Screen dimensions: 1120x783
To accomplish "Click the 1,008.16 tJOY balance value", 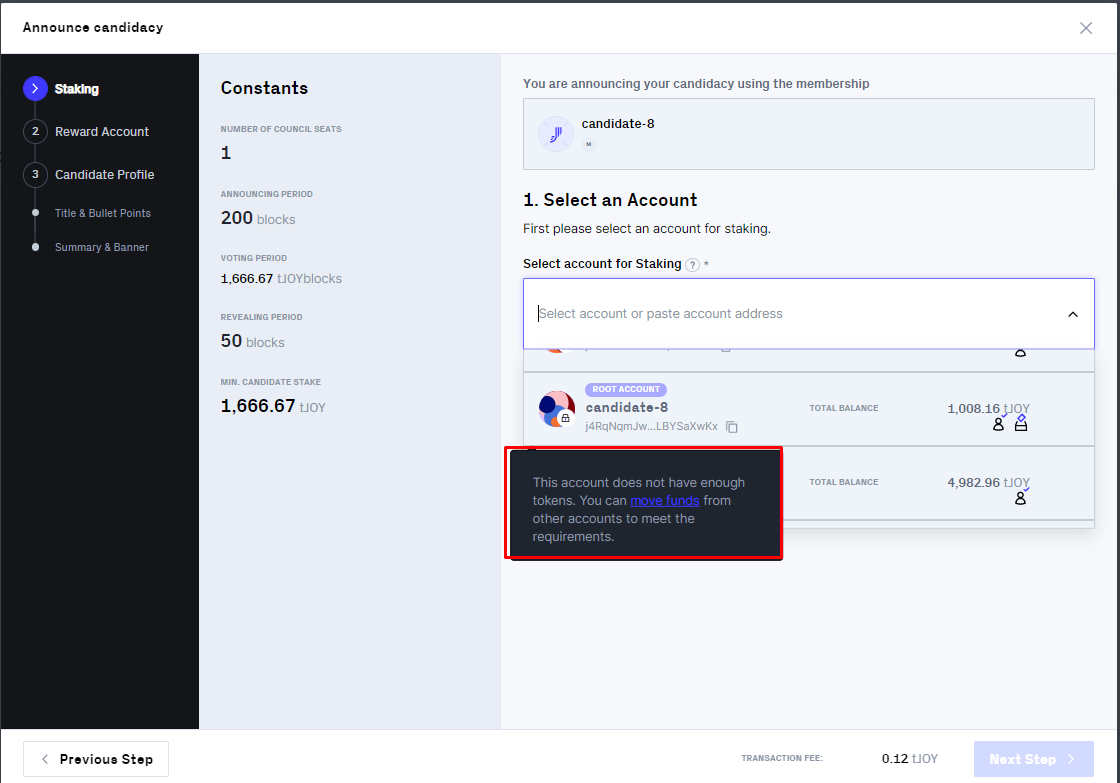I will 989,408.
